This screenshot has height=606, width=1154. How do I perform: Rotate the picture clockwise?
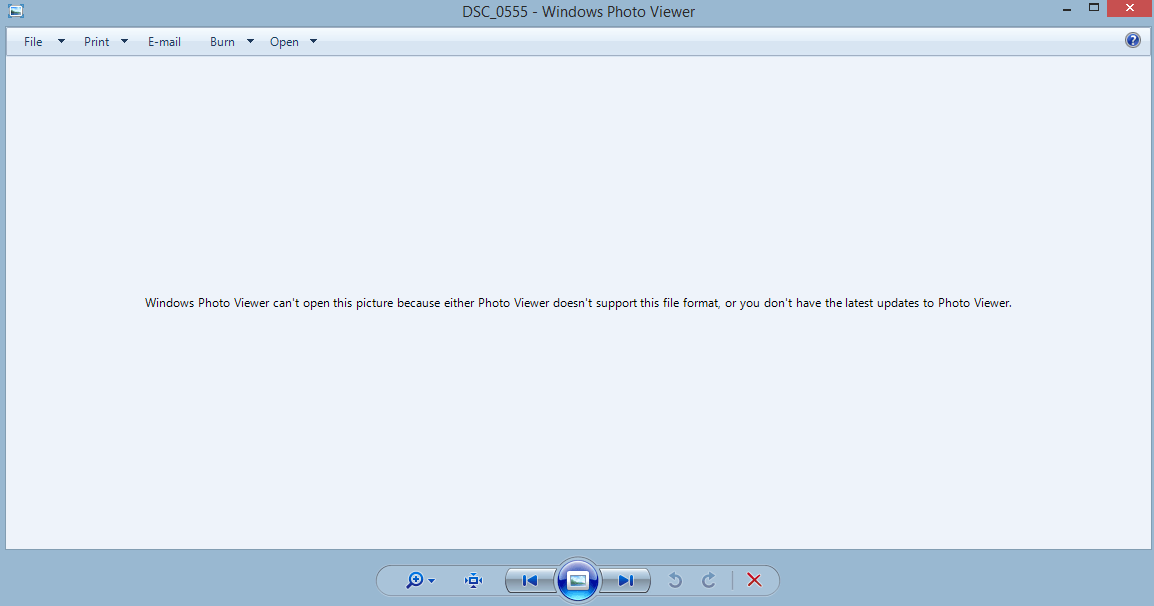click(709, 580)
